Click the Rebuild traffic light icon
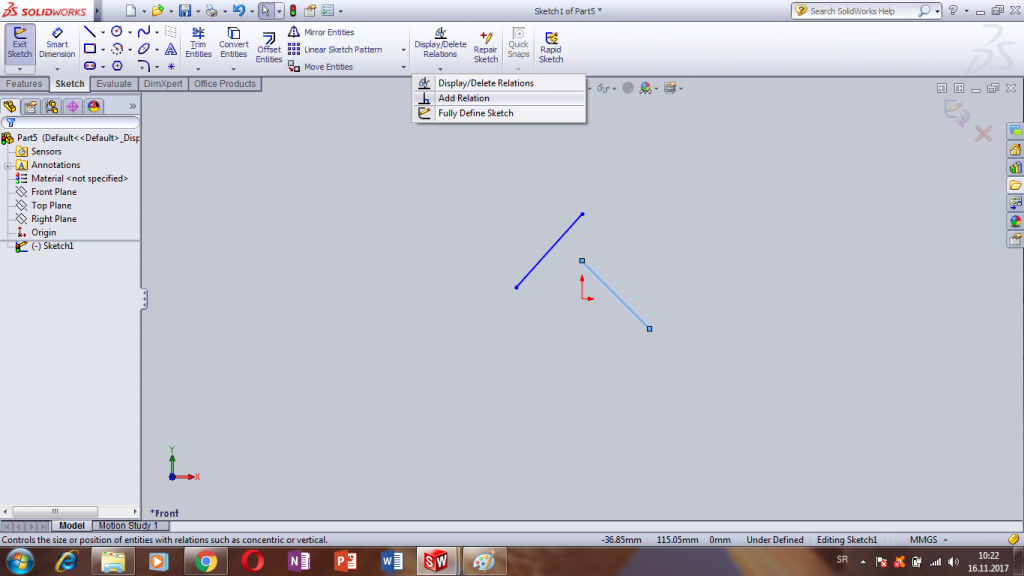 (293, 10)
